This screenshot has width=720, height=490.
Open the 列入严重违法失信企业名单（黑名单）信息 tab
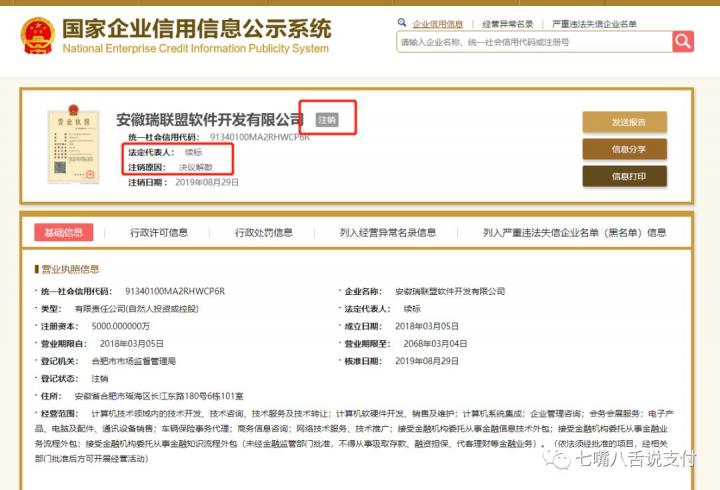click(x=574, y=232)
